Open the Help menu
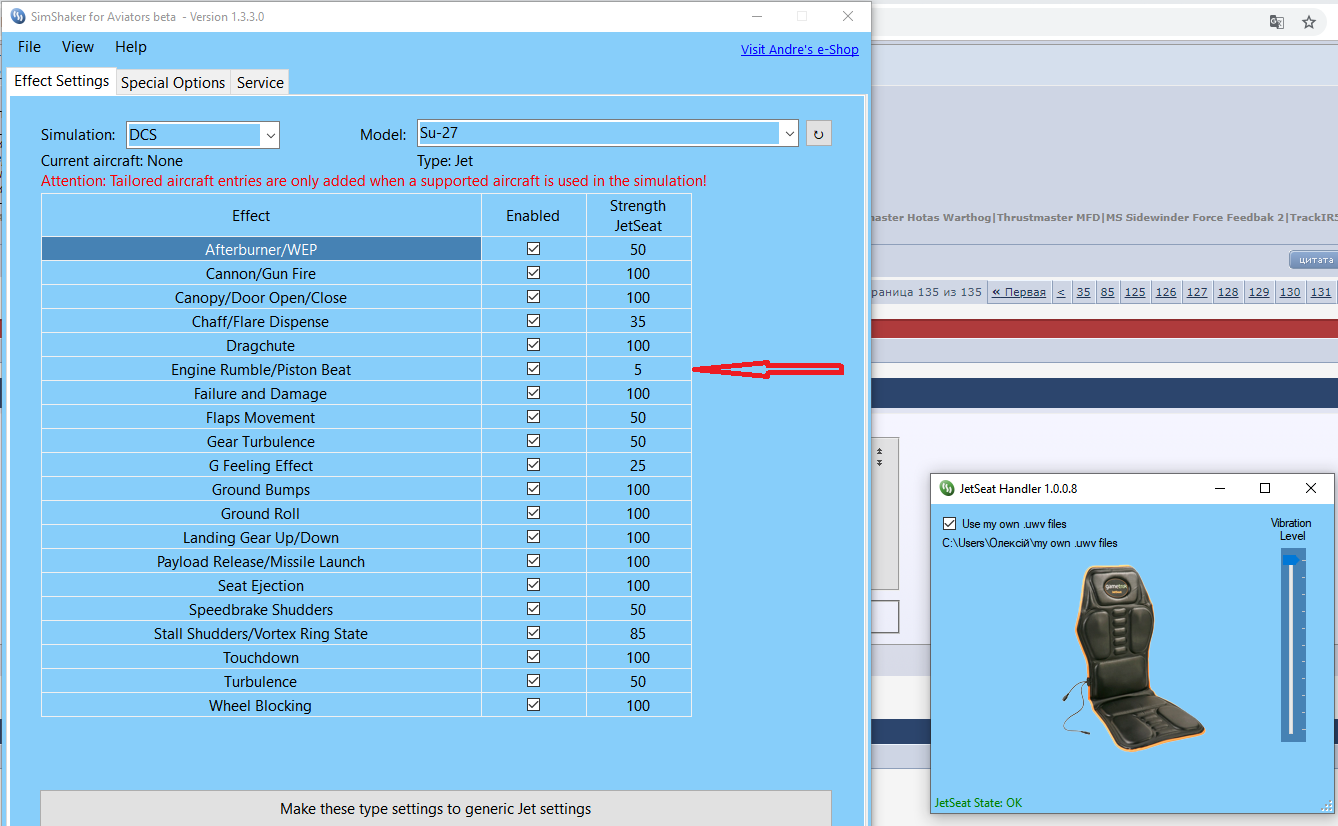This screenshot has width=1338, height=826. 131,47
